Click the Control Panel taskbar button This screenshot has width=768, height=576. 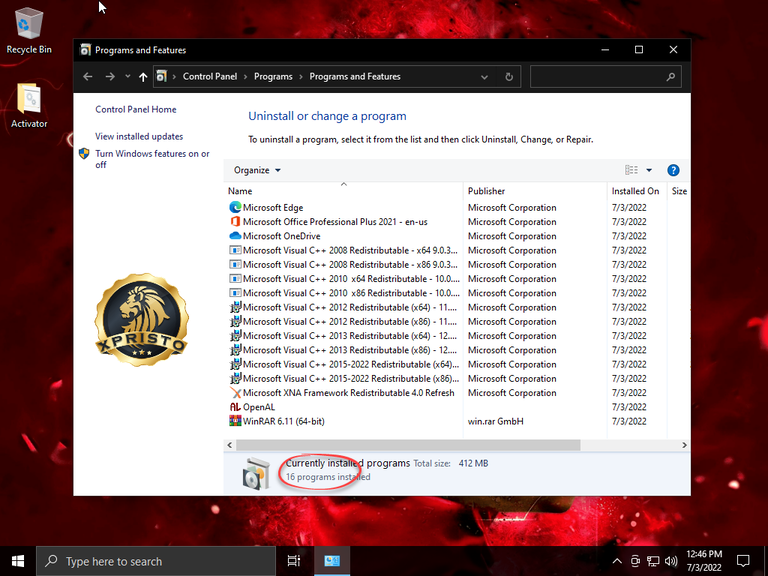pos(332,561)
